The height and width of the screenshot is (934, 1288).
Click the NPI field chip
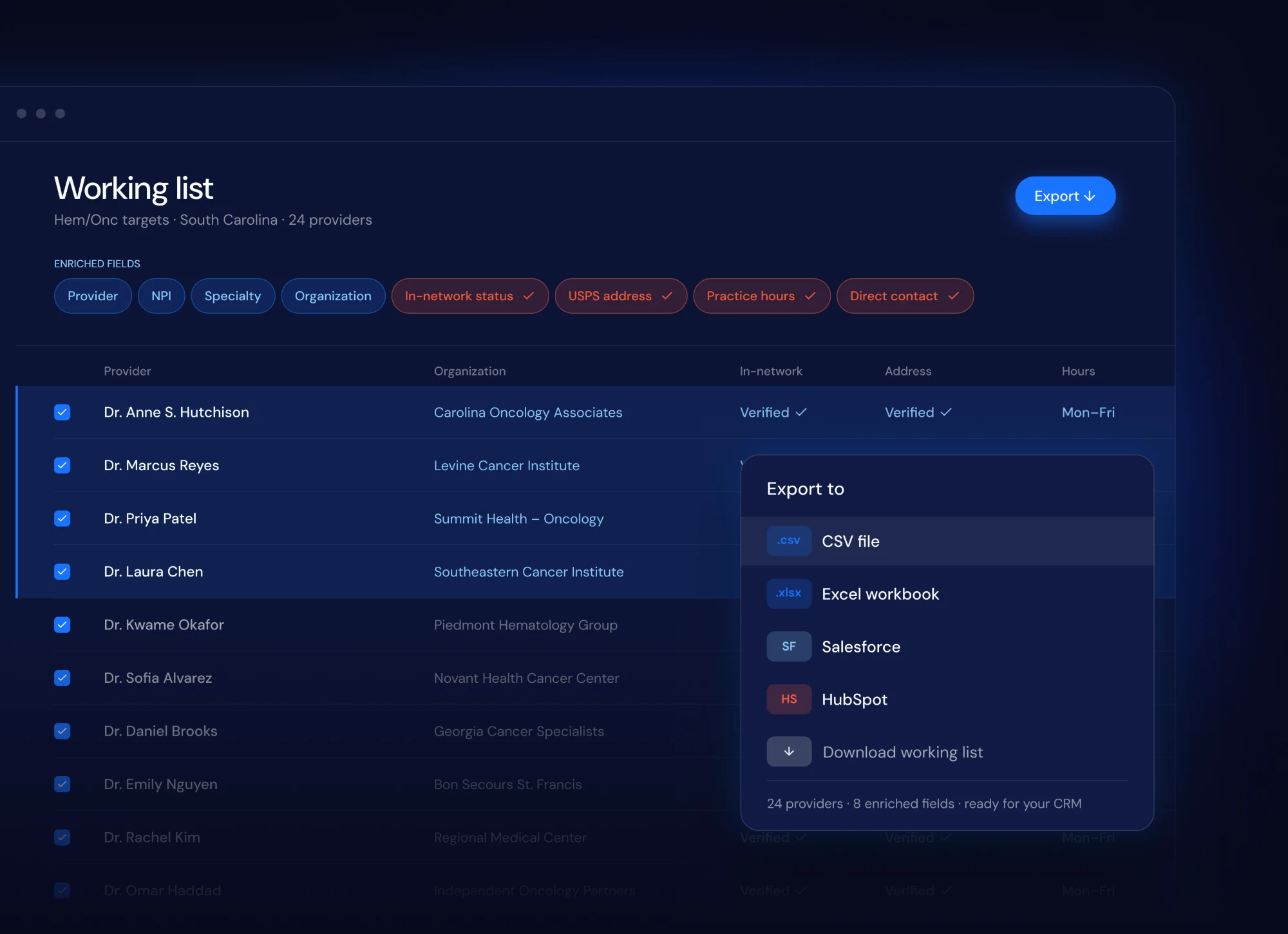[161, 296]
